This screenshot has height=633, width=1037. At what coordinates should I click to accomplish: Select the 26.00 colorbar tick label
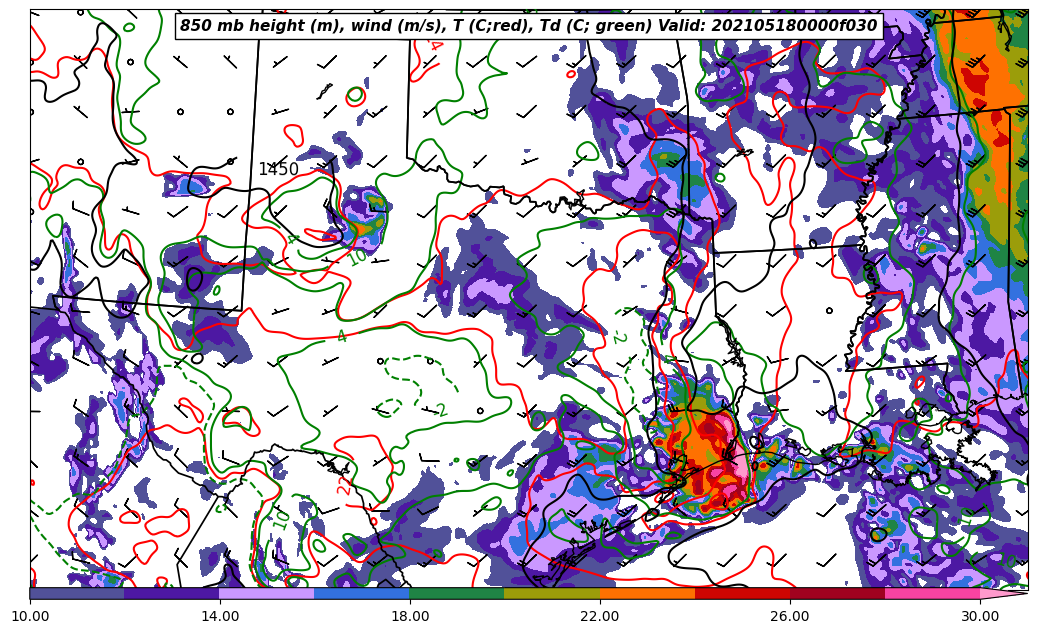(x=790, y=617)
